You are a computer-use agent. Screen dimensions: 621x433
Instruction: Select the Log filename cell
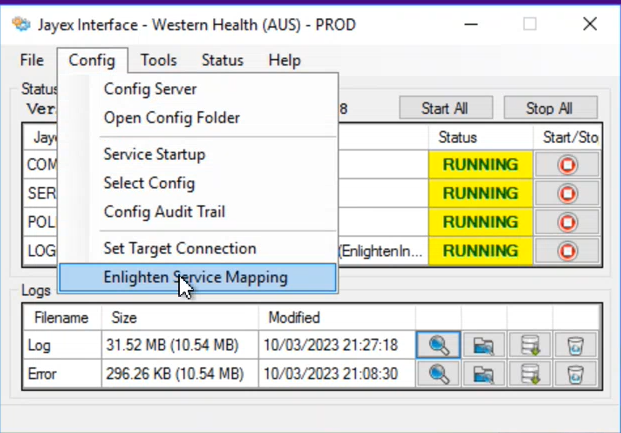click(x=62, y=345)
